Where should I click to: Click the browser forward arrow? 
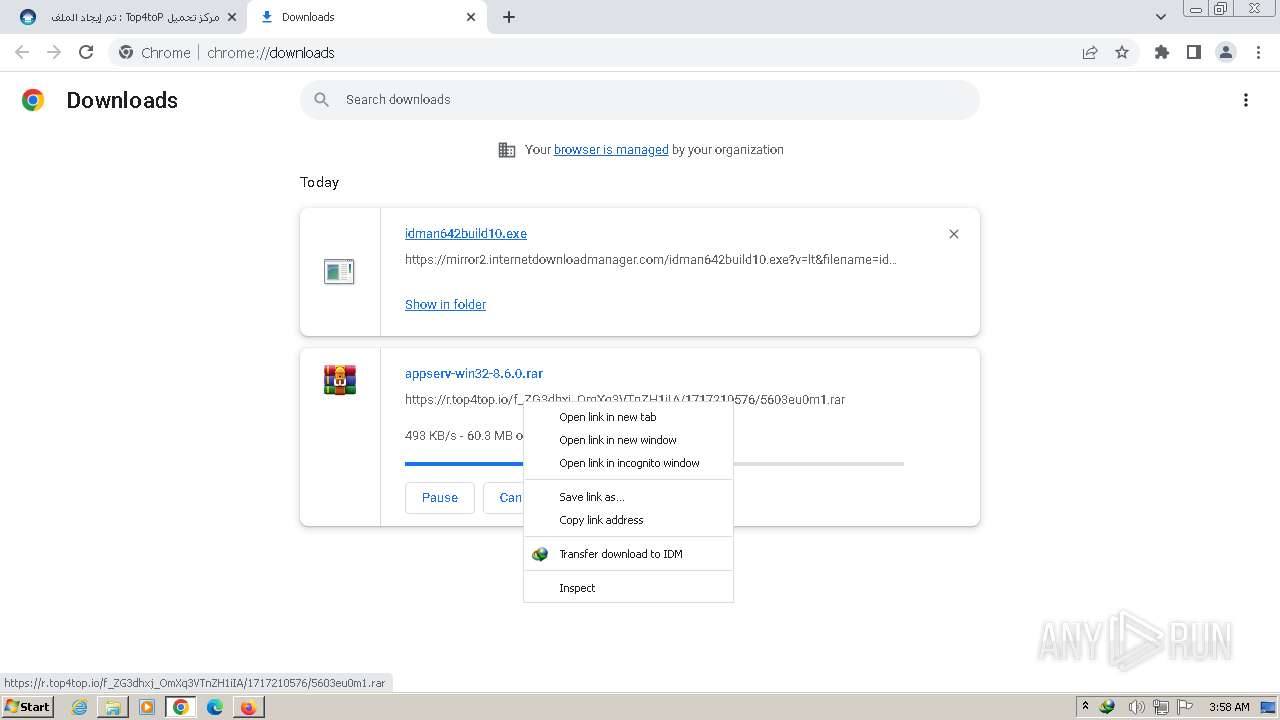point(54,52)
